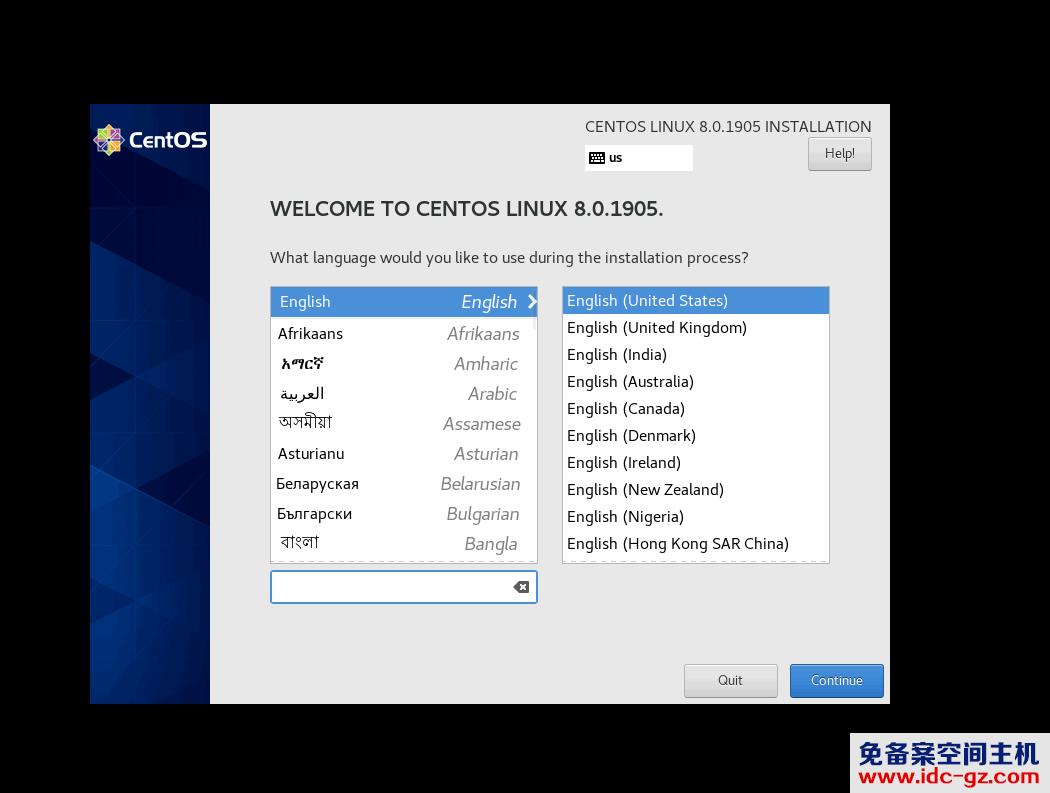Select the Amharic language row
This screenshot has width=1050, height=793.
[x=404, y=364]
